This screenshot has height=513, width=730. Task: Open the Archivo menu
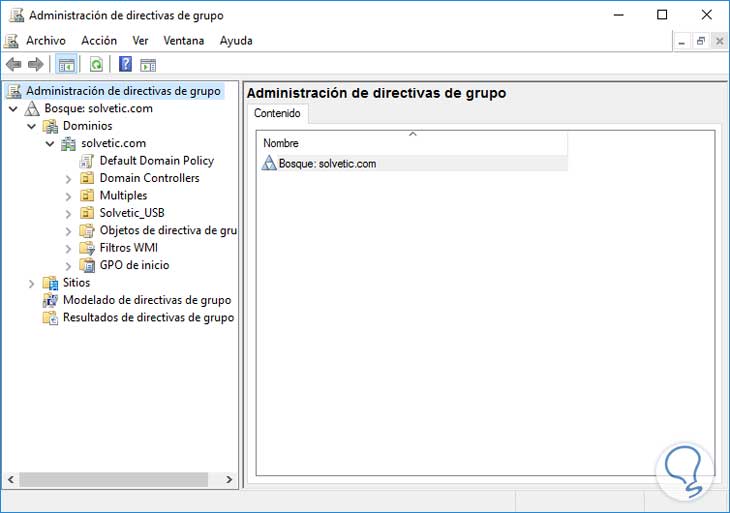click(46, 41)
